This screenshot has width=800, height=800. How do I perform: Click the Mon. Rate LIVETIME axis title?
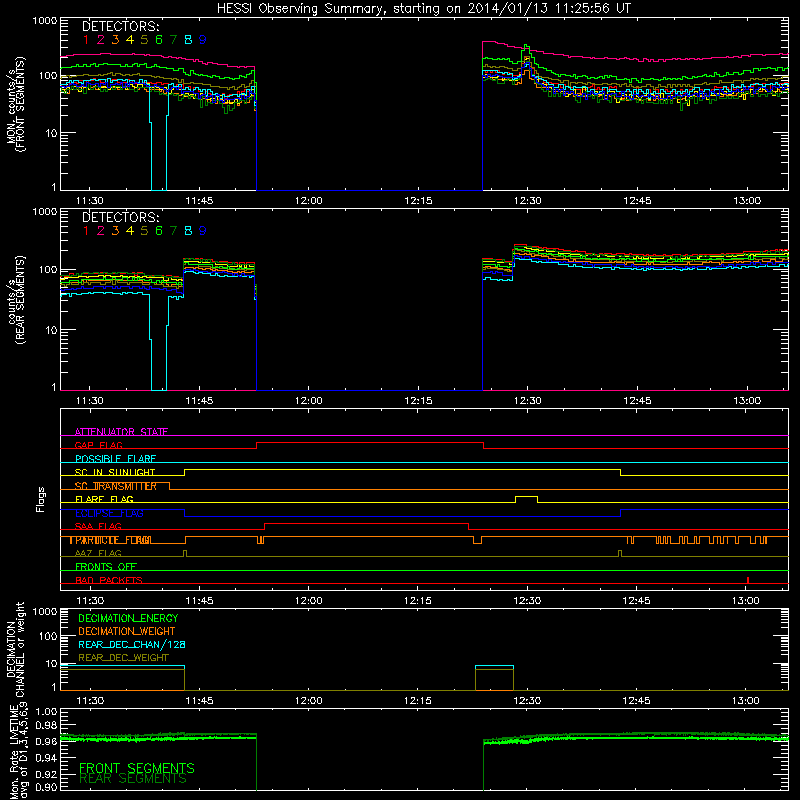tap(19, 750)
